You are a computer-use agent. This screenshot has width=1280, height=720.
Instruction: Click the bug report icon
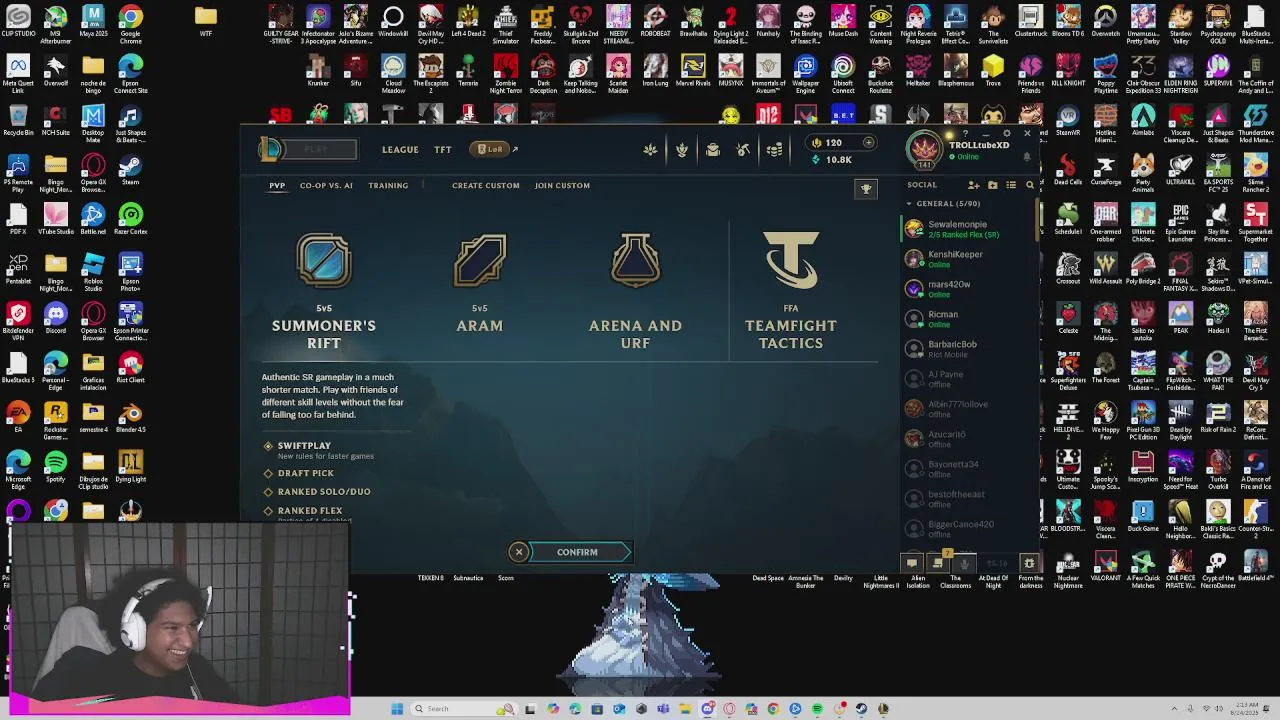coord(1029,563)
